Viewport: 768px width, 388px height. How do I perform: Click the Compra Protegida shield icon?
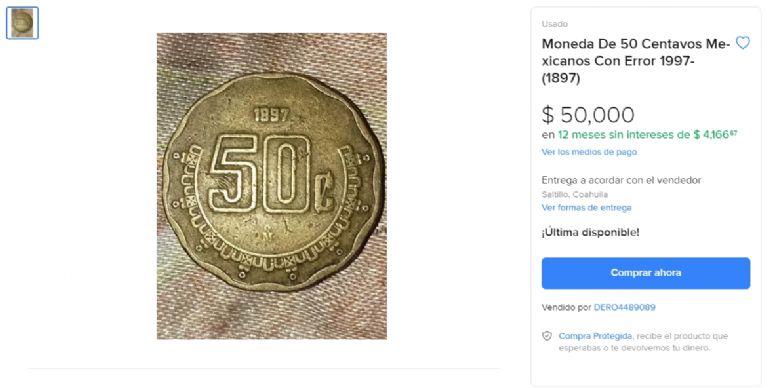pos(547,336)
